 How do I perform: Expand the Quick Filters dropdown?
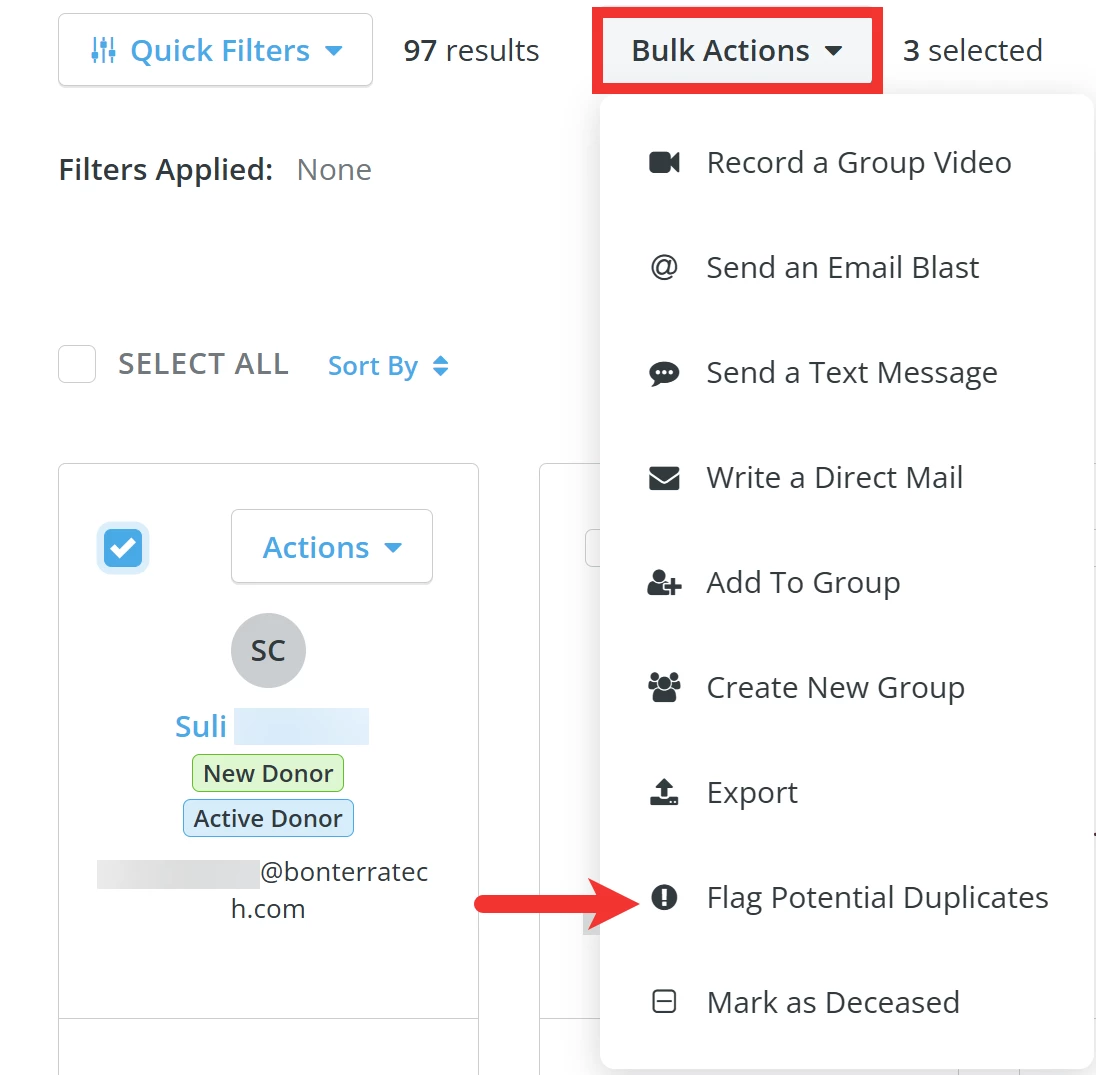(214, 50)
